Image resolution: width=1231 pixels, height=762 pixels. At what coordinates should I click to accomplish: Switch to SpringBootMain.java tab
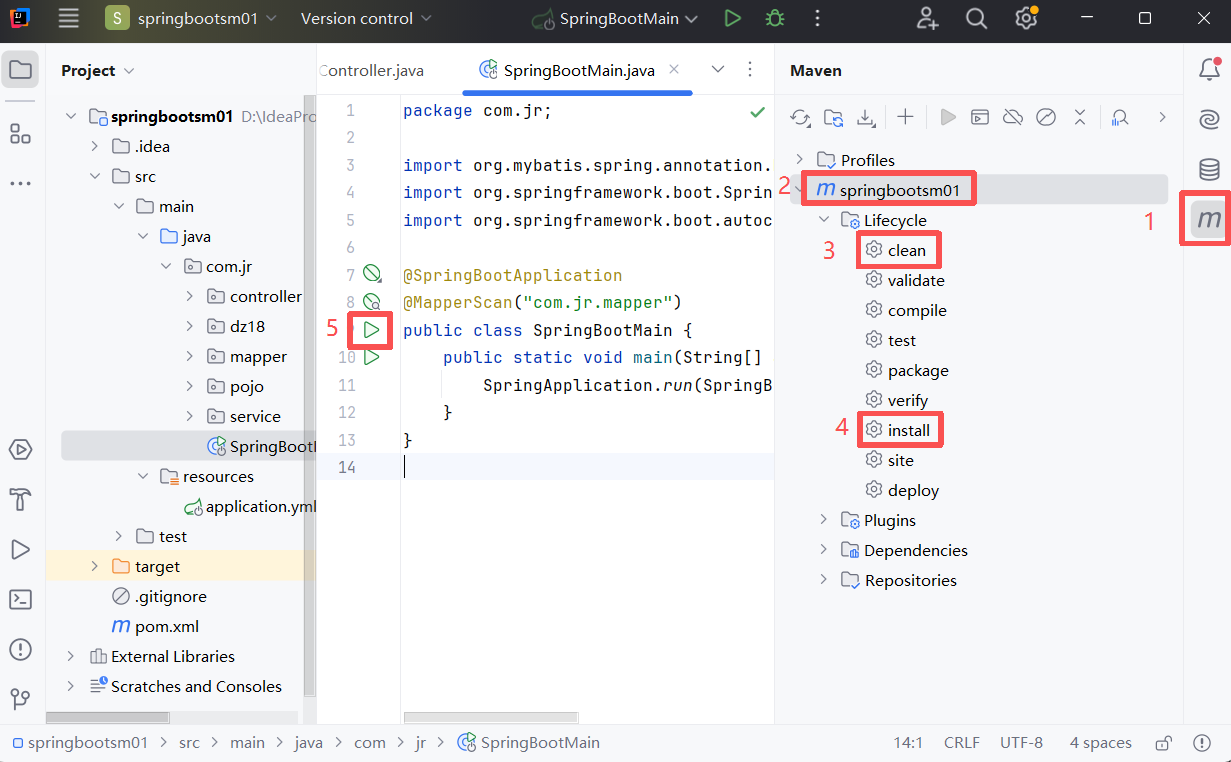pyautogui.click(x=579, y=70)
